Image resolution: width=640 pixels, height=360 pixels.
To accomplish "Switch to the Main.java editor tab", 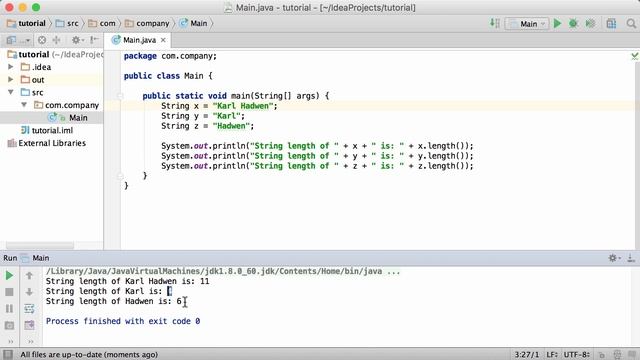I will click(139, 40).
